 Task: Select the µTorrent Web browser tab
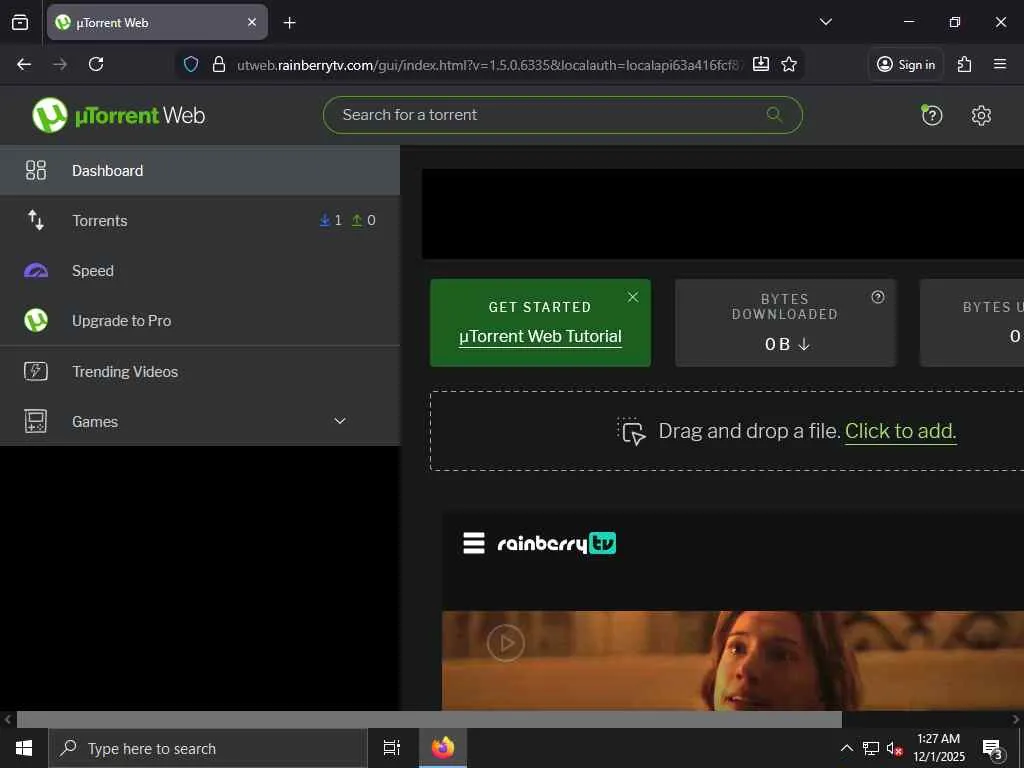[x=157, y=22]
